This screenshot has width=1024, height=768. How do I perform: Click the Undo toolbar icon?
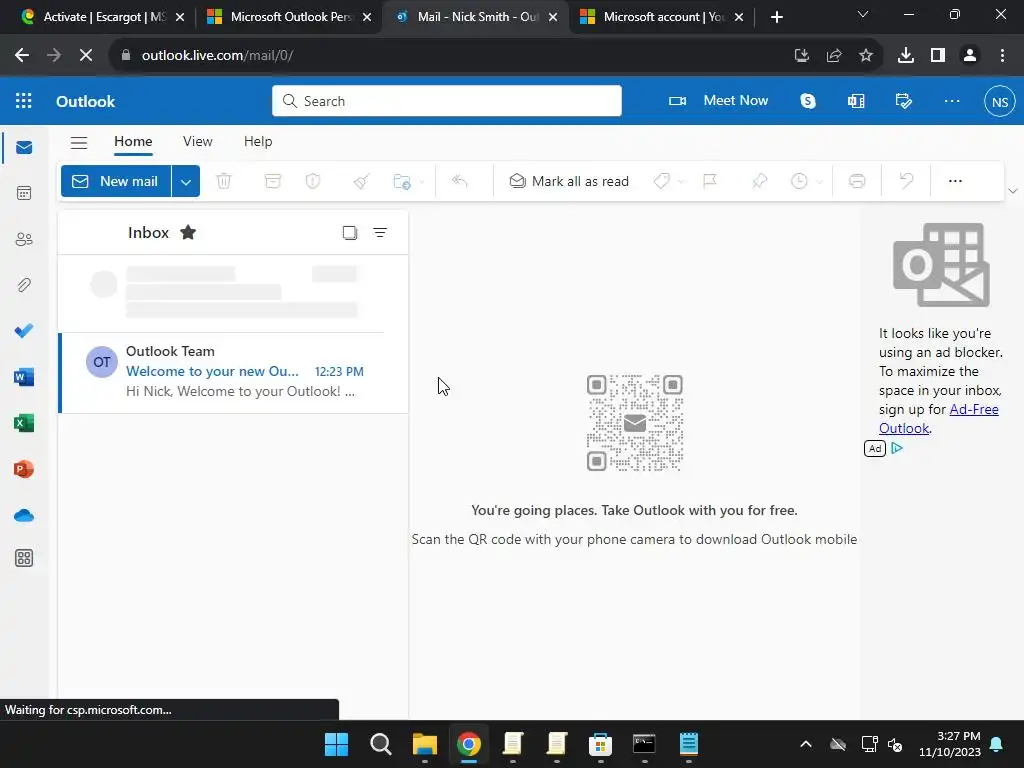tap(906, 181)
